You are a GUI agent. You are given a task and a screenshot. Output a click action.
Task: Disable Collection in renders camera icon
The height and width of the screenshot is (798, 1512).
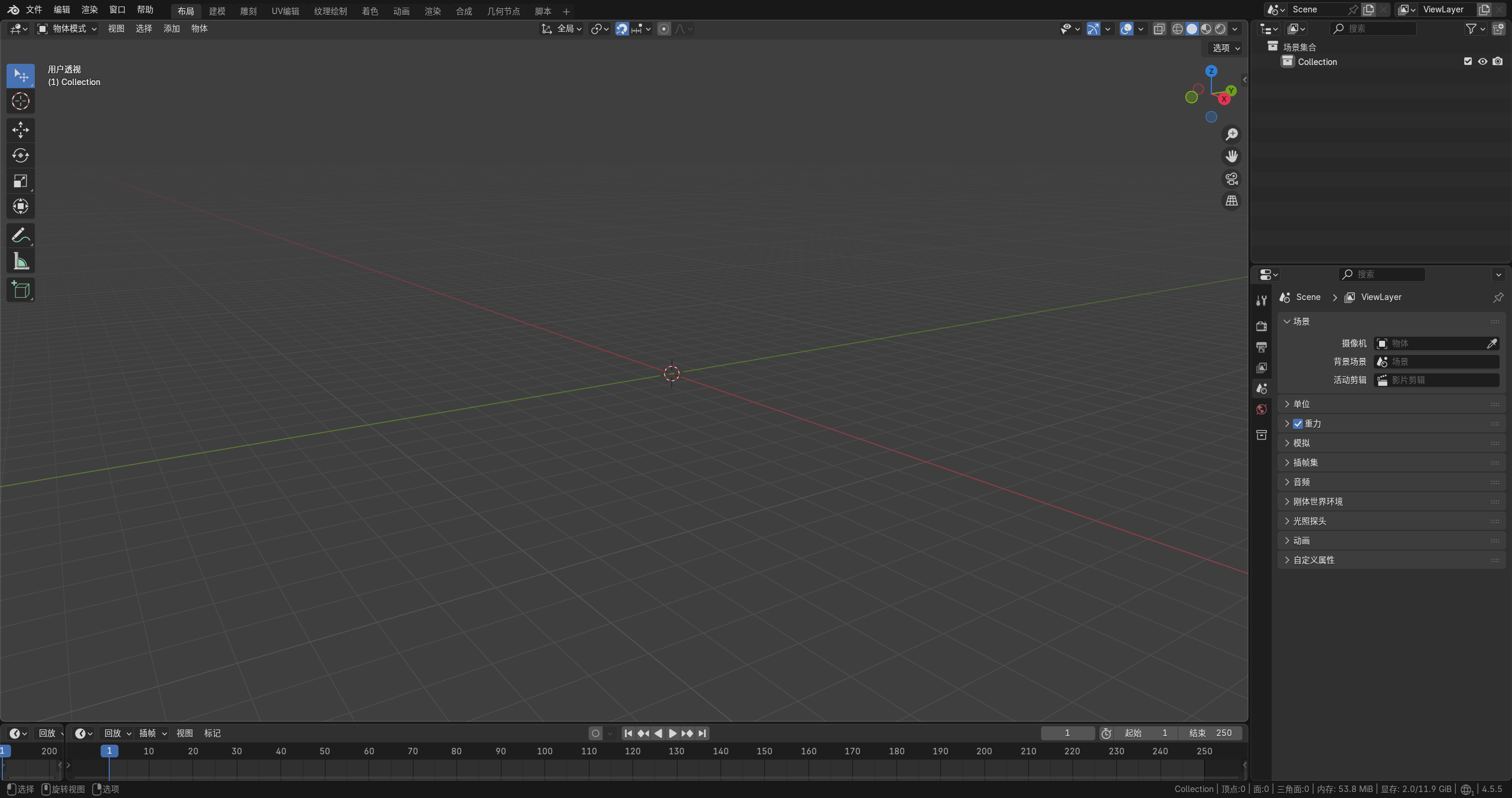tap(1497, 61)
